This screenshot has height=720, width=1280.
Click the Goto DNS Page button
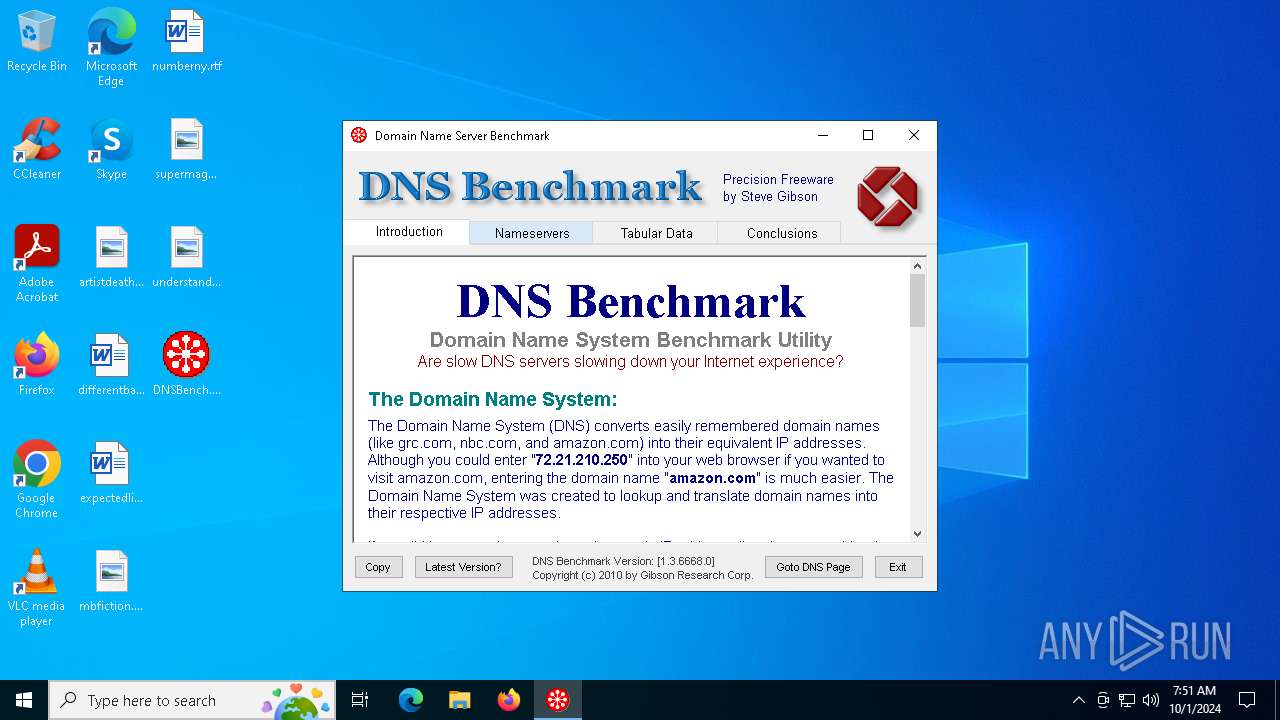813,567
